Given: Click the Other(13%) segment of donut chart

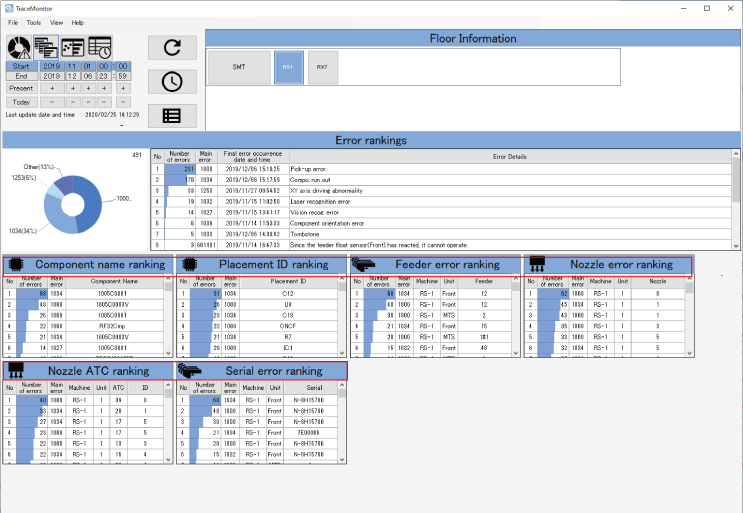Looking at the screenshot, I should tap(65, 183).
